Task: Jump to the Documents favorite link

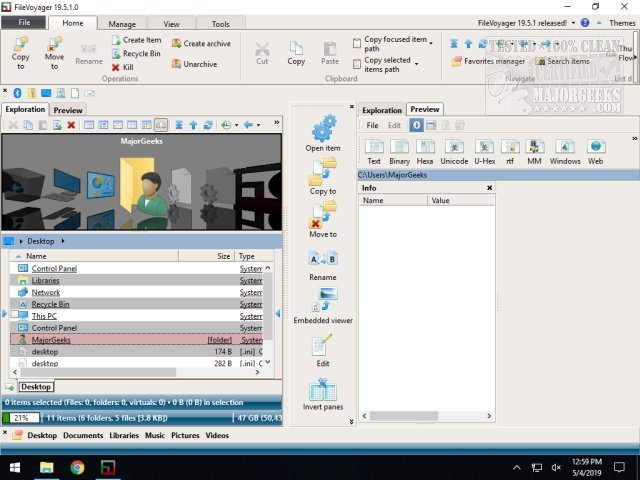Action: [x=83, y=436]
